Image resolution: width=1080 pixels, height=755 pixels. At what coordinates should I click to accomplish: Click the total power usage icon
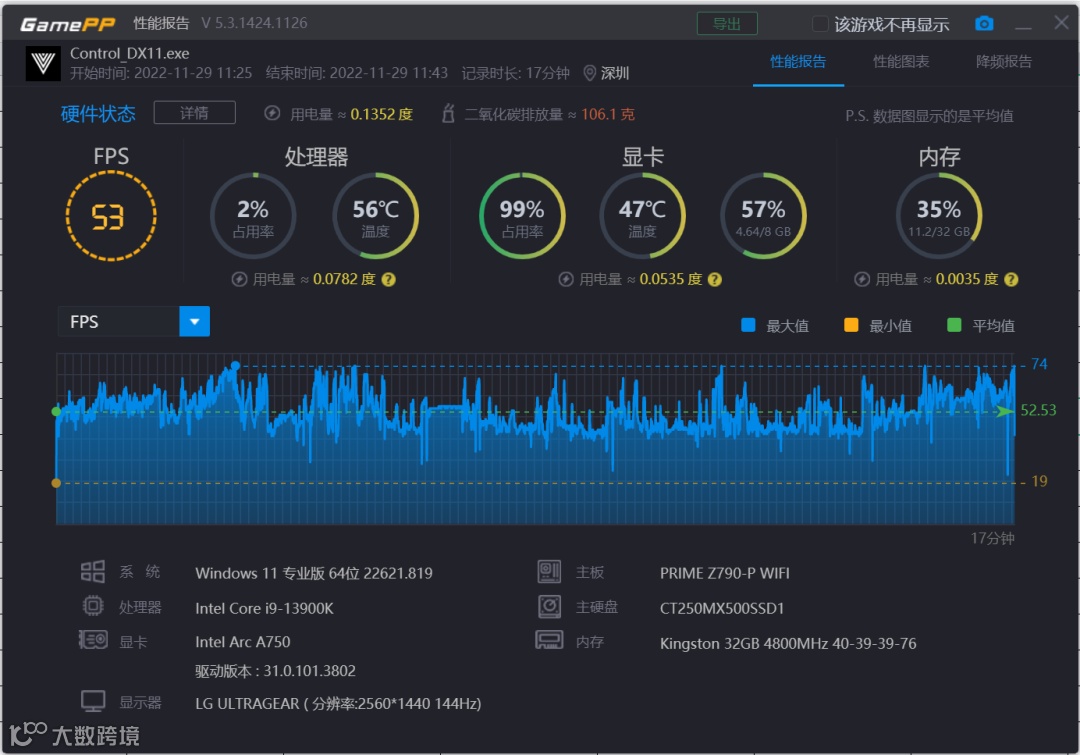click(272, 114)
